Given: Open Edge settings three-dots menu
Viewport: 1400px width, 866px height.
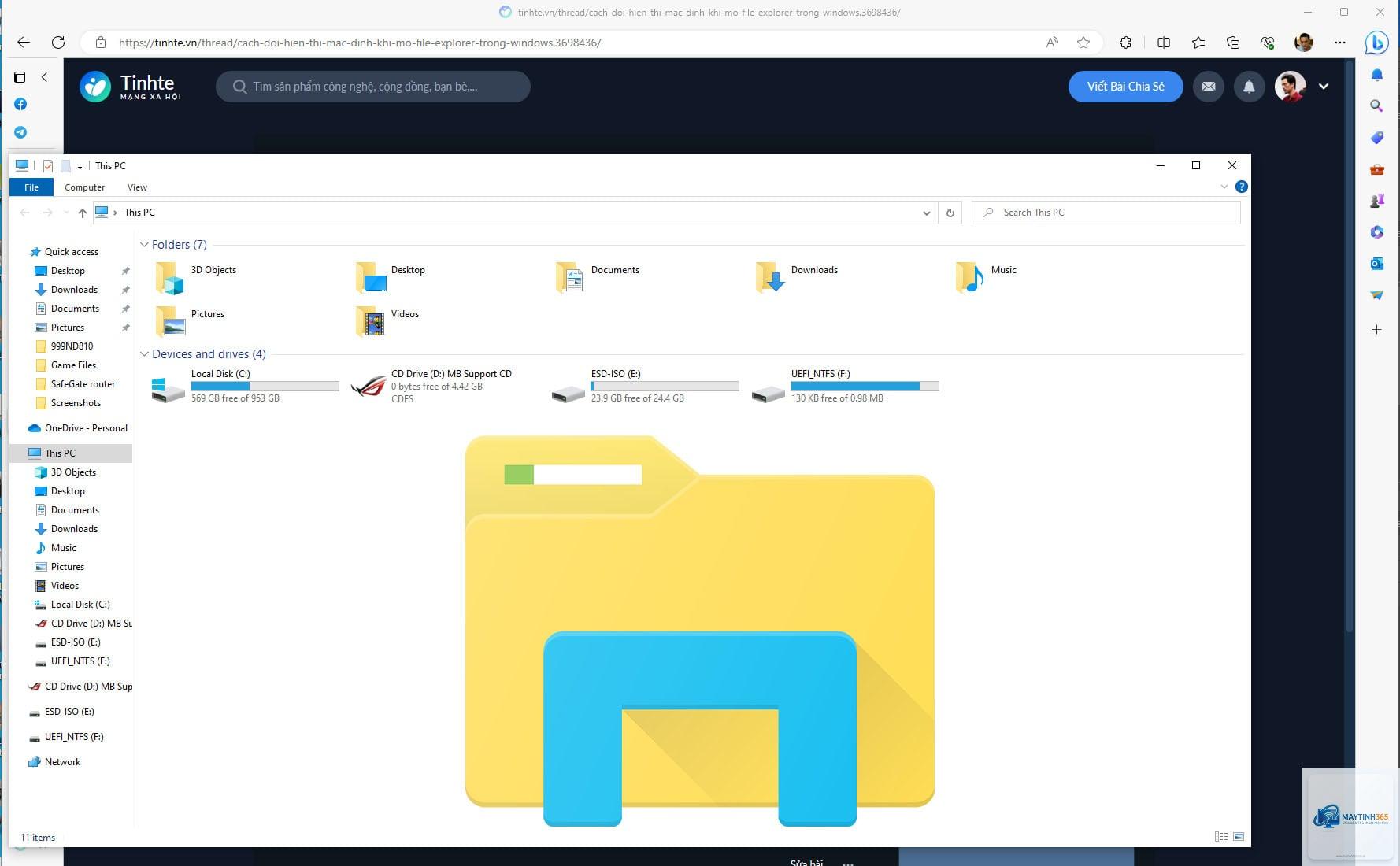Looking at the screenshot, I should pyautogui.click(x=1340, y=43).
